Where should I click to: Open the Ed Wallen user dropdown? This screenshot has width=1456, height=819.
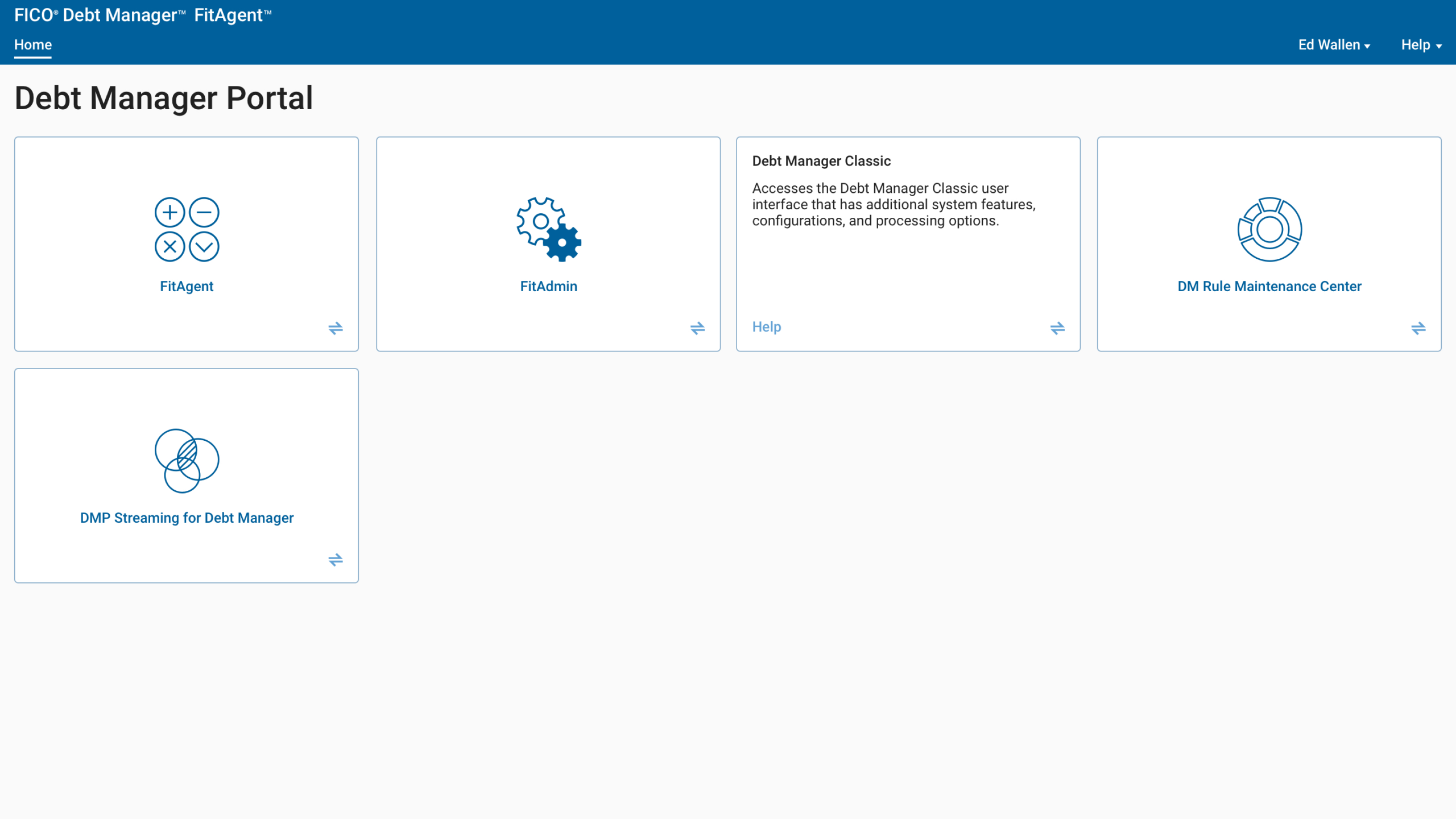[x=1334, y=45]
